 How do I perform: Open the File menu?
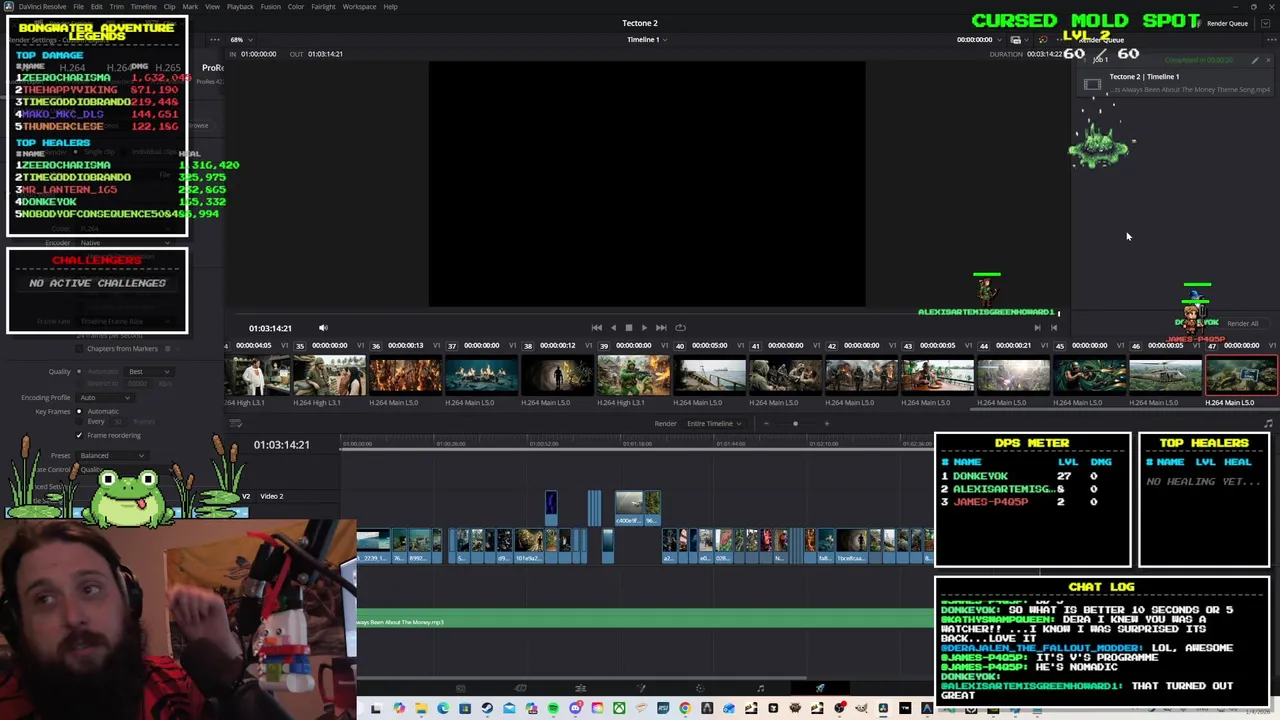(78, 6)
